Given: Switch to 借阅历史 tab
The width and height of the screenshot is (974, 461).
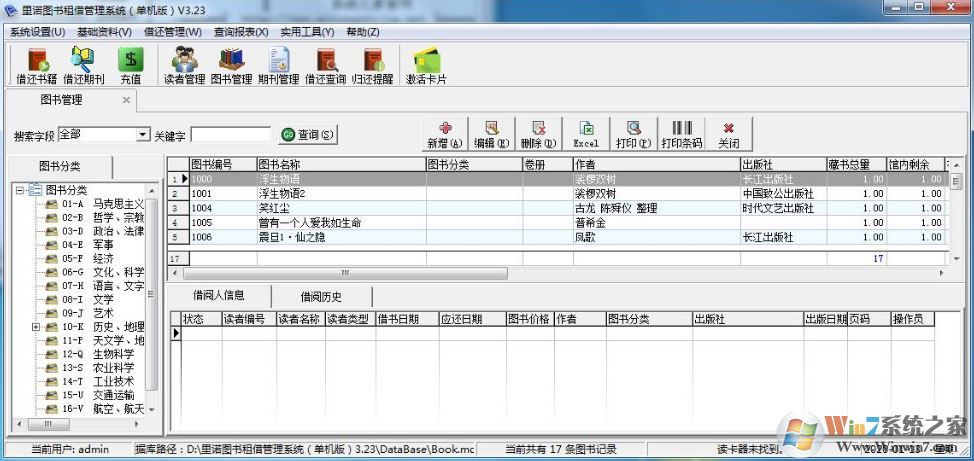Looking at the screenshot, I should click(321, 296).
